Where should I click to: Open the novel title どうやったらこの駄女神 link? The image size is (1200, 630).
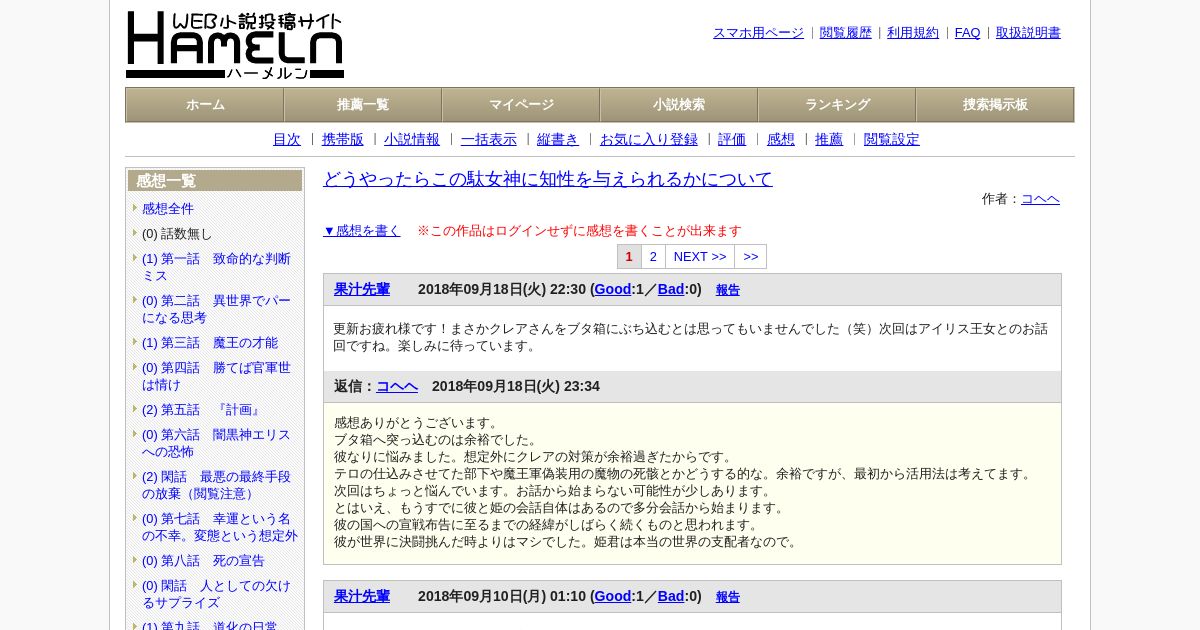coord(548,179)
